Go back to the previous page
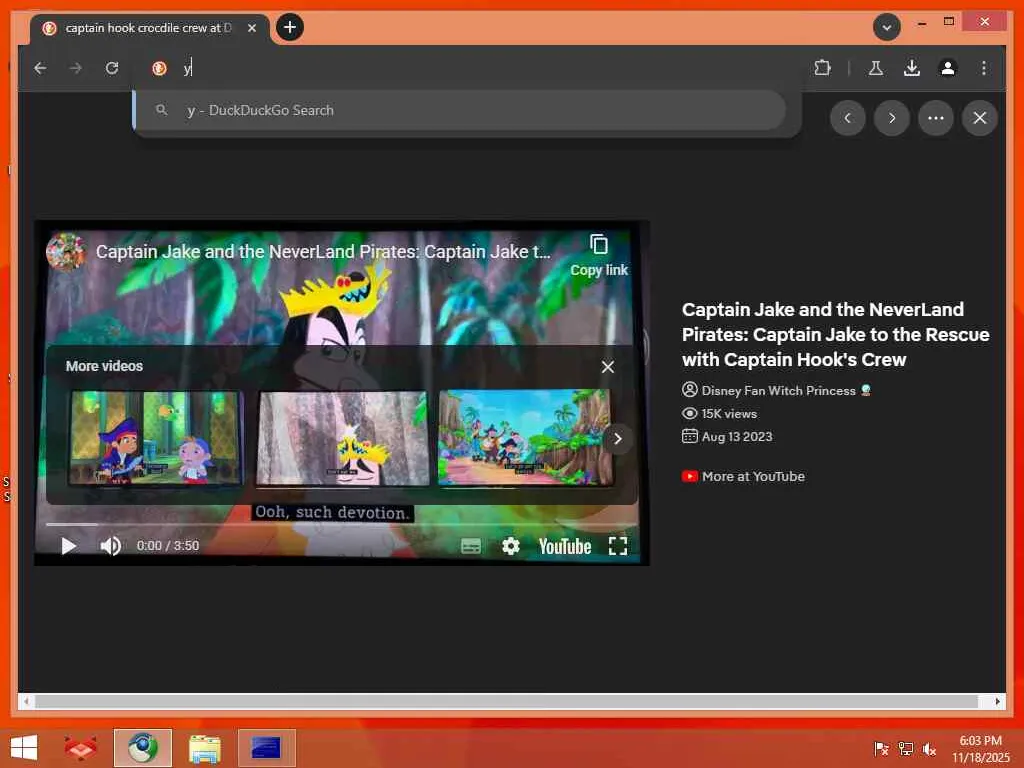Viewport: 1024px width, 768px height. pos(40,68)
